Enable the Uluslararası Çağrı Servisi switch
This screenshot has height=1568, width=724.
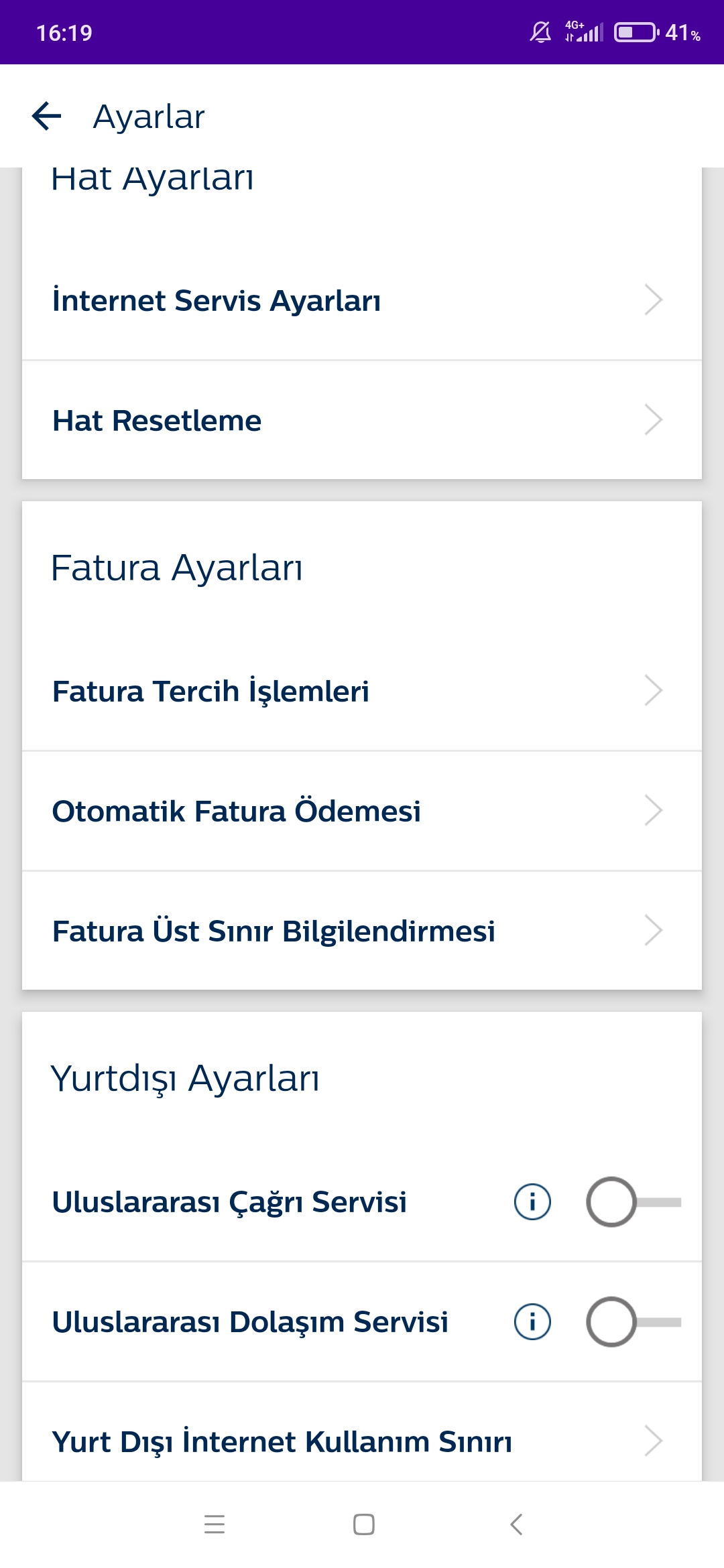point(633,1201)
